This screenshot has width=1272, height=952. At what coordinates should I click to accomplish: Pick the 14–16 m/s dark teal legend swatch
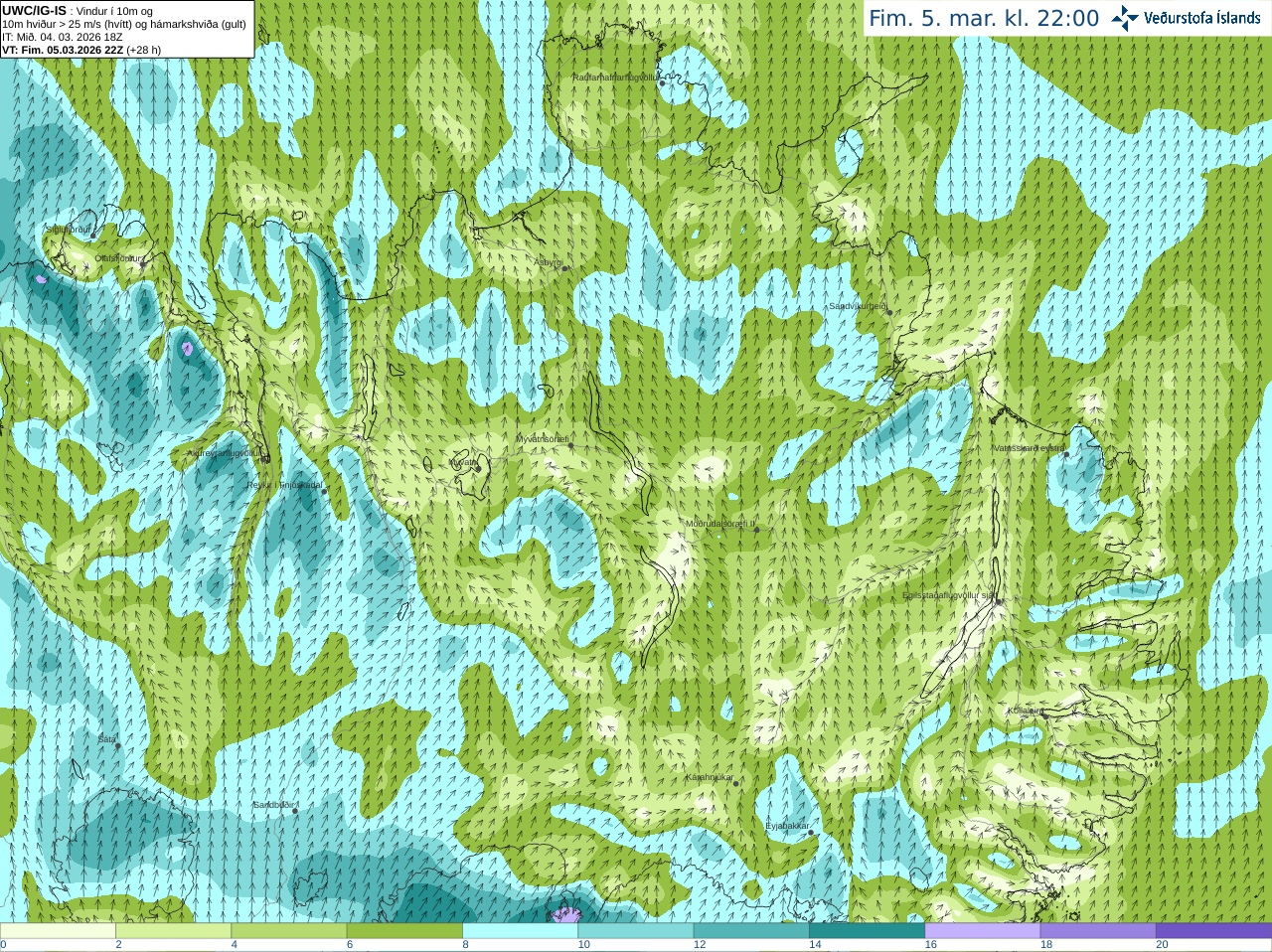tap(868, 931)
